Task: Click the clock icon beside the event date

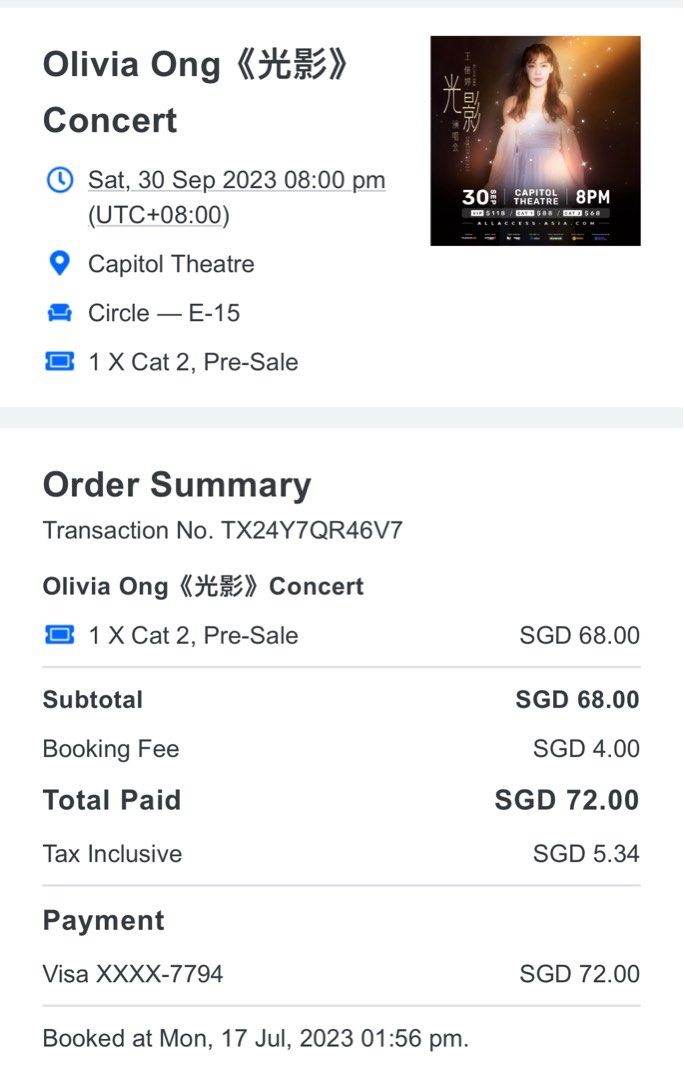Action: (x=60, y=180)
